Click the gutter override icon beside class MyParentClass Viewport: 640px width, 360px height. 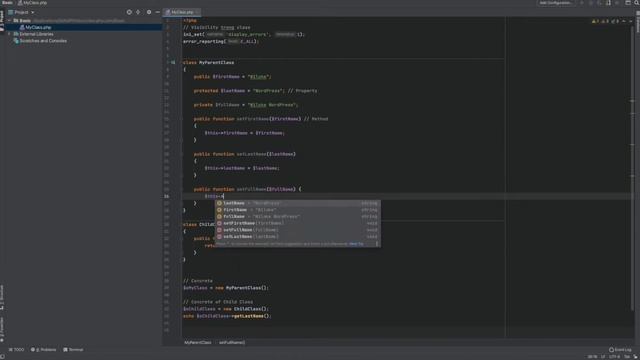[x=173, y=62]
